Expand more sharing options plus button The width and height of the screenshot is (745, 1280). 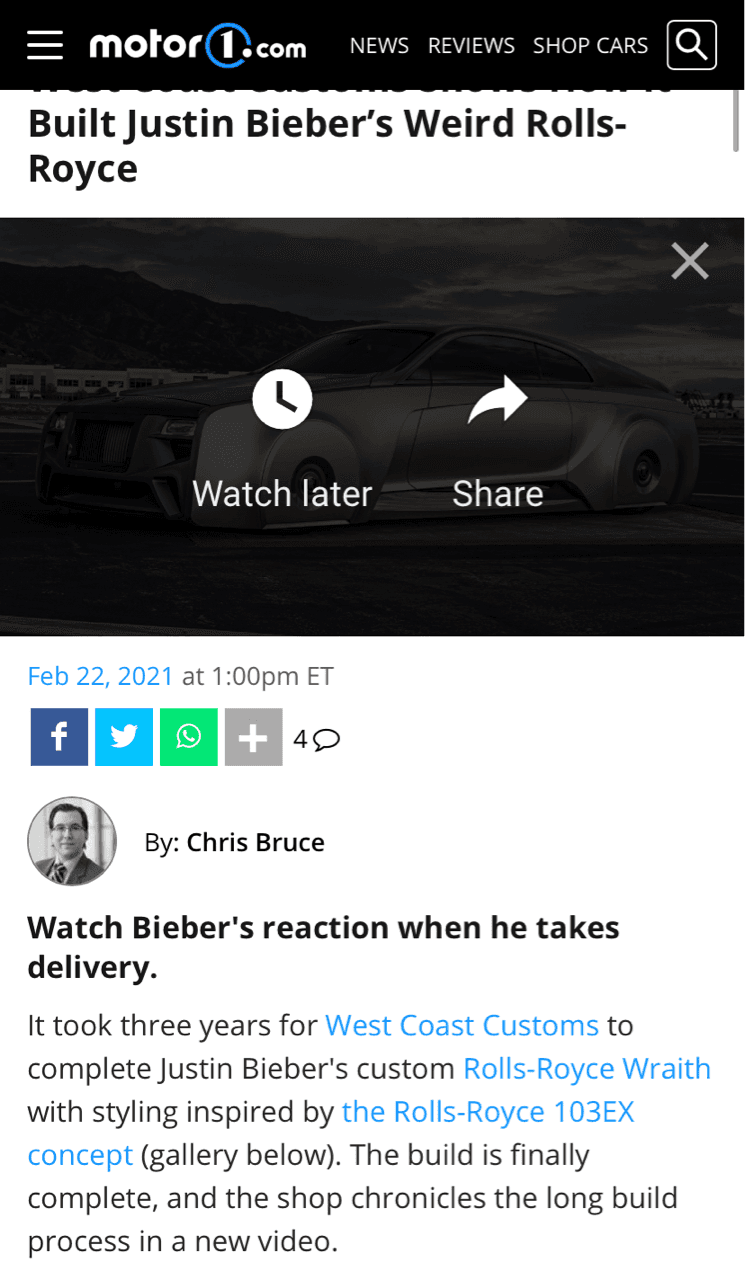coord(254,737)
